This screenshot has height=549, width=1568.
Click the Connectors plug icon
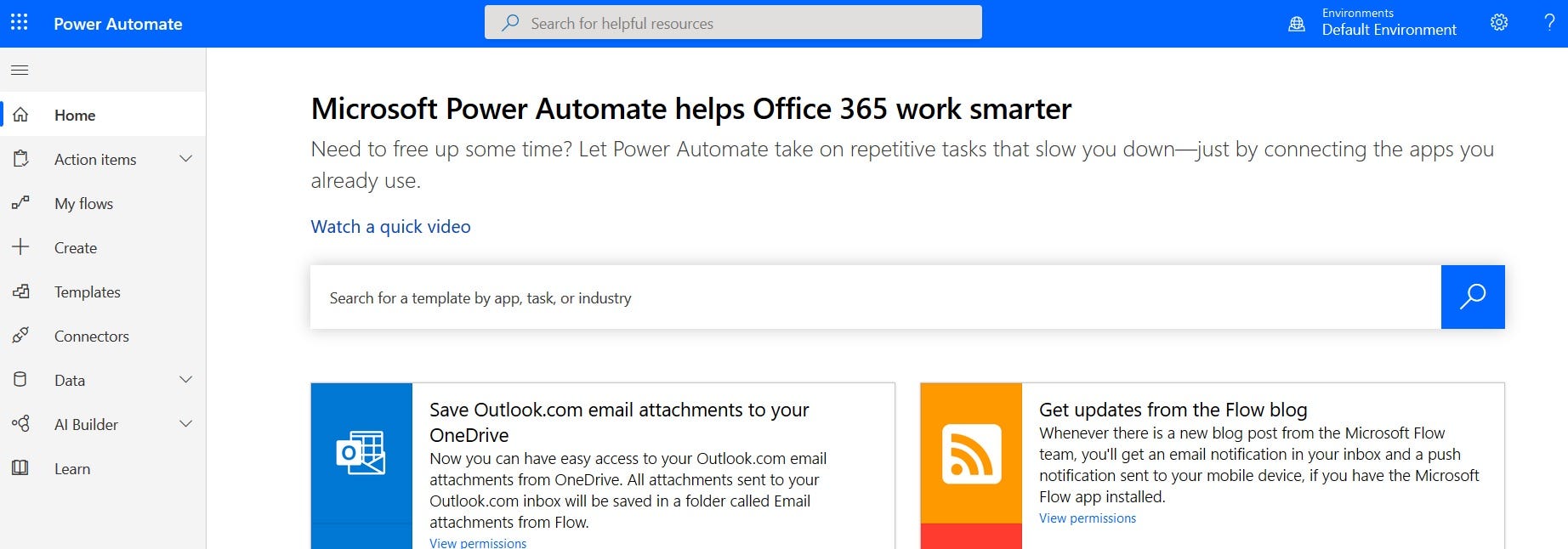click(x=20, y=336)
